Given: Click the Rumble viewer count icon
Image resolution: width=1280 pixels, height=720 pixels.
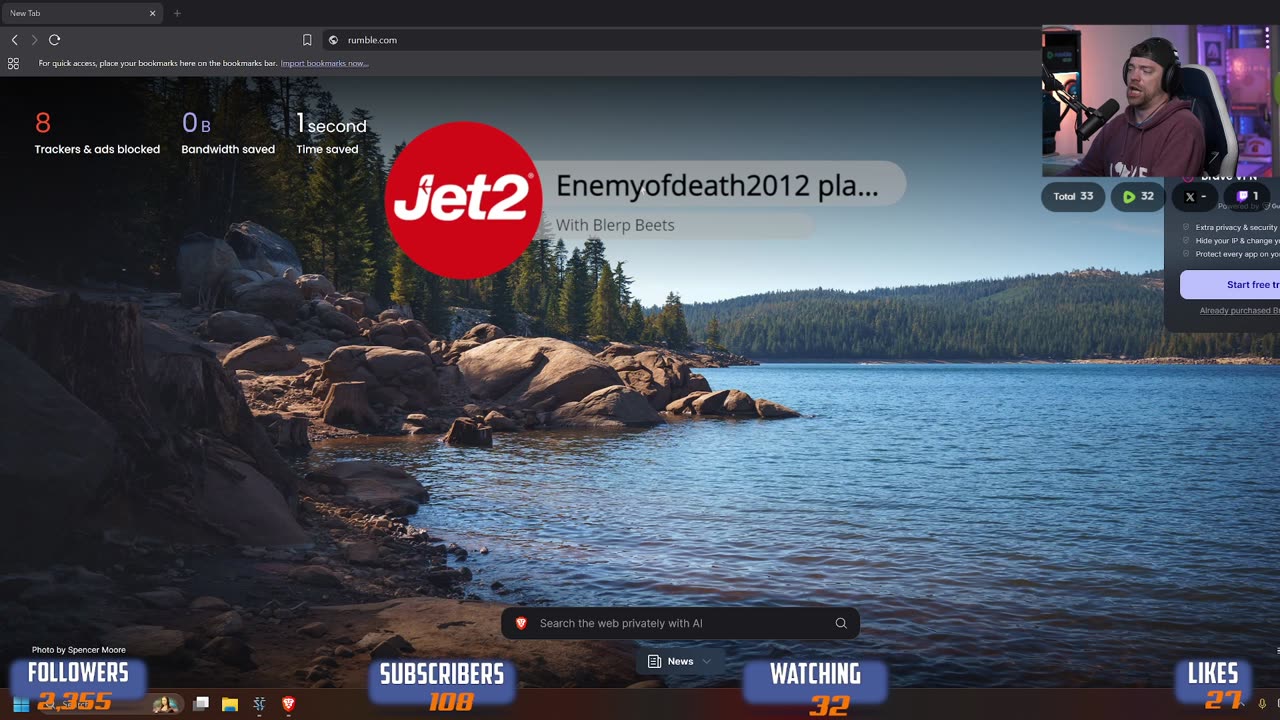Looking at the screenshot, I should click(1129, 197).
